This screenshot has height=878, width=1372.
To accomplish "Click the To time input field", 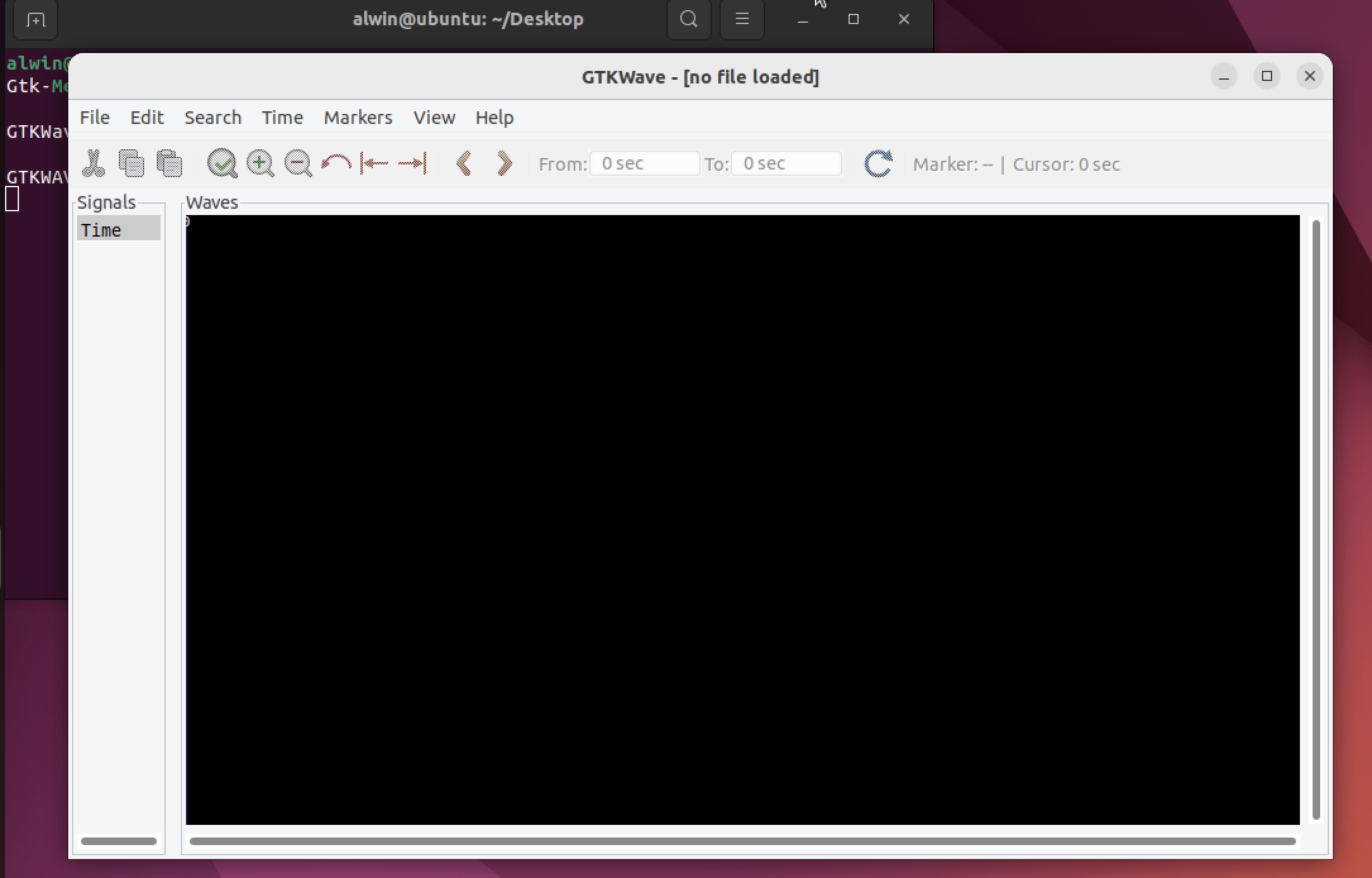I will (786, 164).
